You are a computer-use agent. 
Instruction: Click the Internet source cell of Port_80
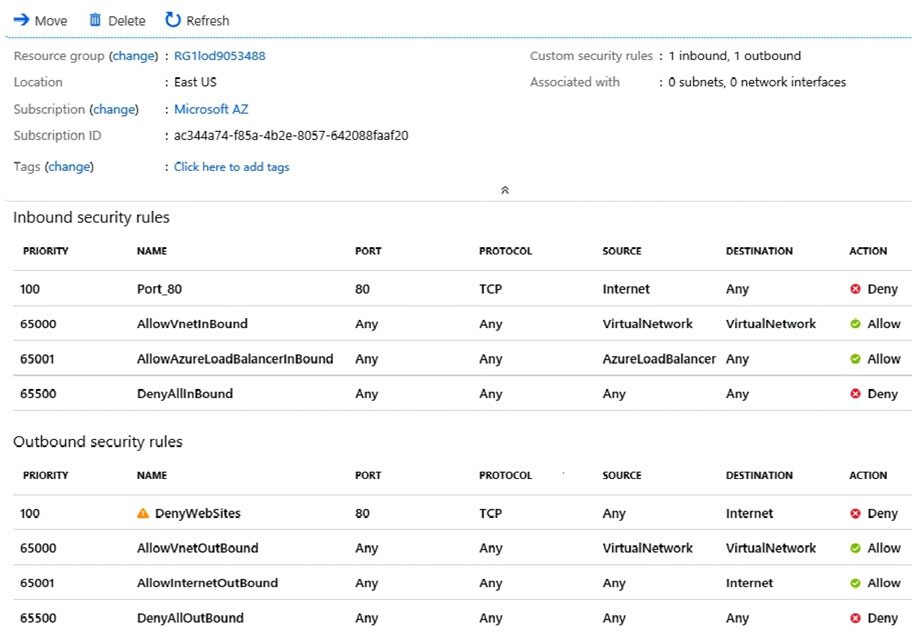[626, 289]
